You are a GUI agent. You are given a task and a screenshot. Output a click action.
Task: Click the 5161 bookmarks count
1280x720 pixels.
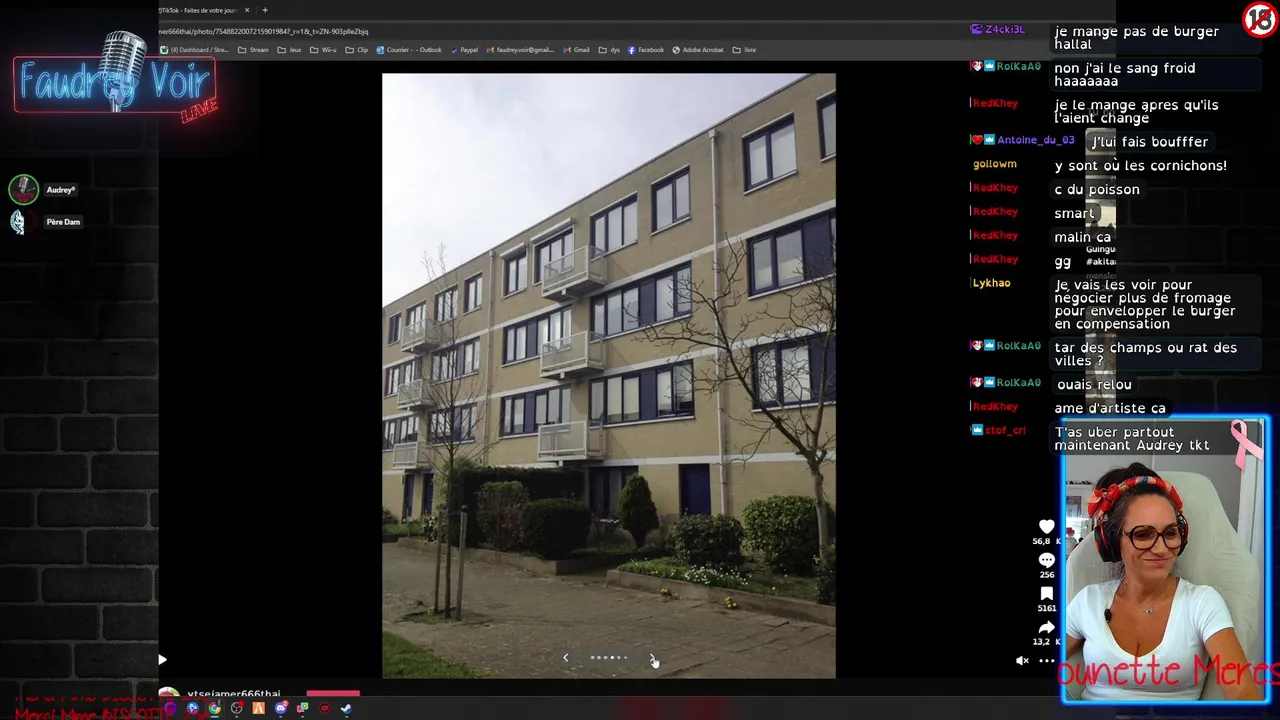pos(1046,608)
